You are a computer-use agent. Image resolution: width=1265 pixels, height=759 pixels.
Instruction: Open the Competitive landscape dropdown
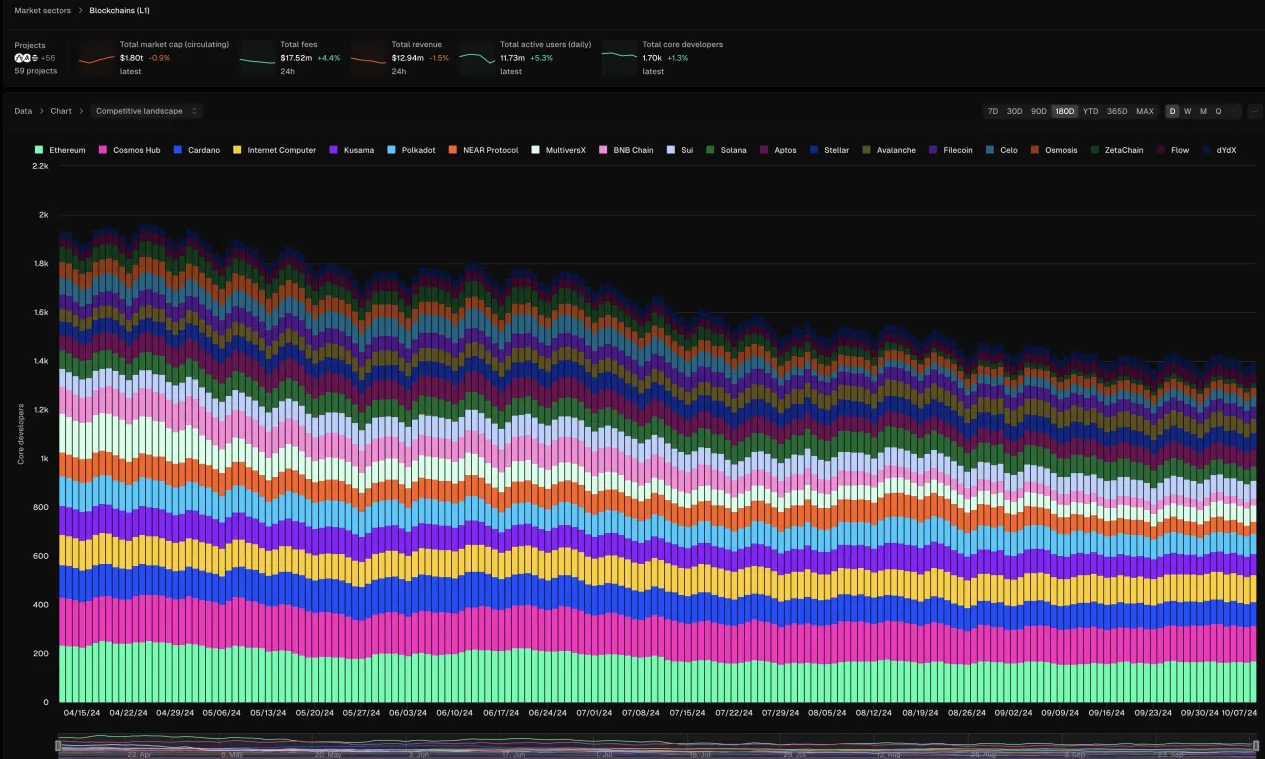(x=147, y=111)
